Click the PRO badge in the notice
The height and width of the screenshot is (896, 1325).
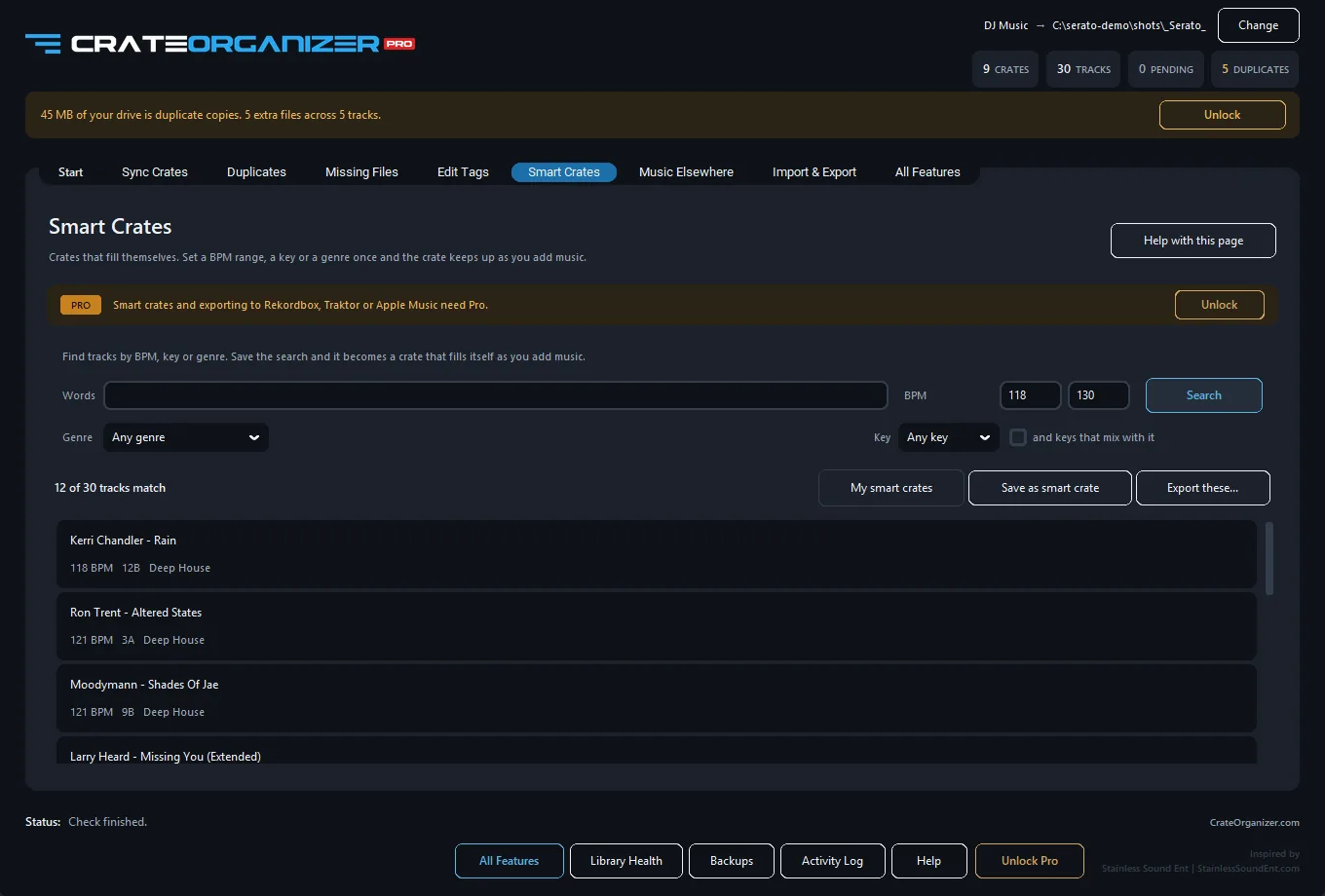(81, 305)
